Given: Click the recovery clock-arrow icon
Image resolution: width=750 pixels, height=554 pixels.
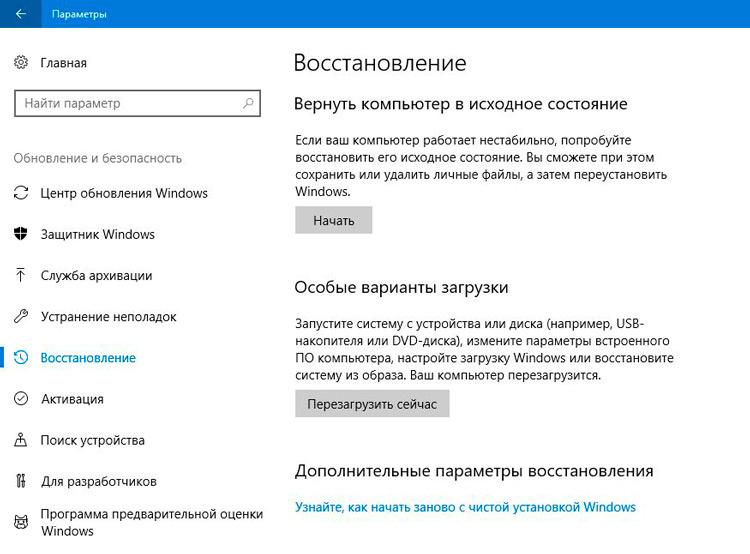Looking at the screenshot, I should (21, 357).
